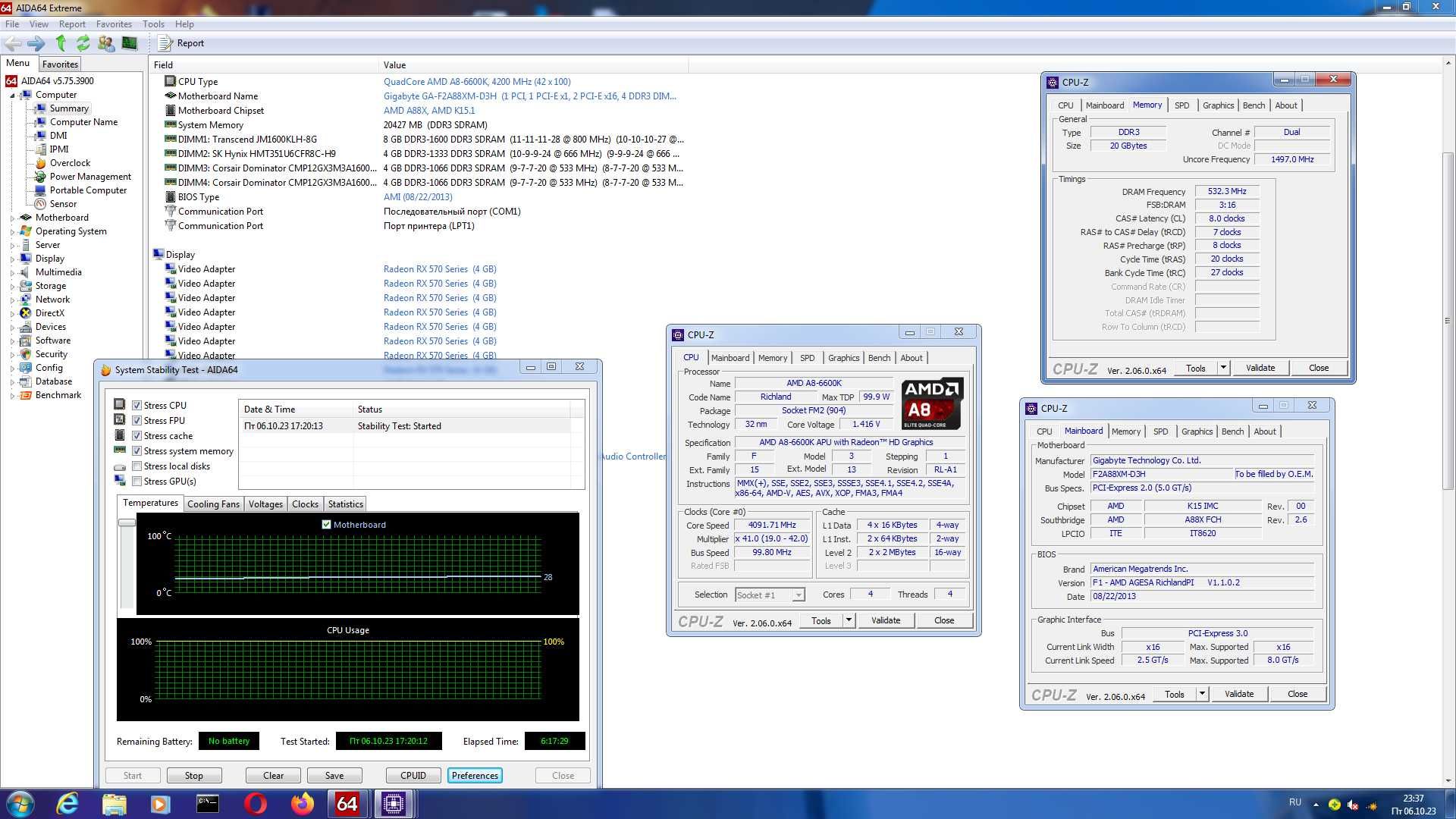This screenshot has height=819, width=1456.
Task: Open the Favorites menu in AIDA64
Action: [114, 24]
